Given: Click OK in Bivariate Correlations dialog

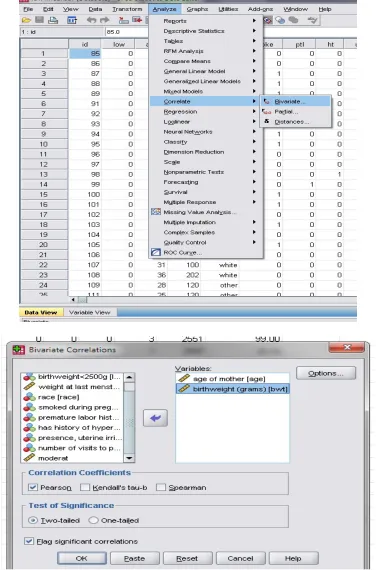Looking at the screenshot, I should click(81, 558).
